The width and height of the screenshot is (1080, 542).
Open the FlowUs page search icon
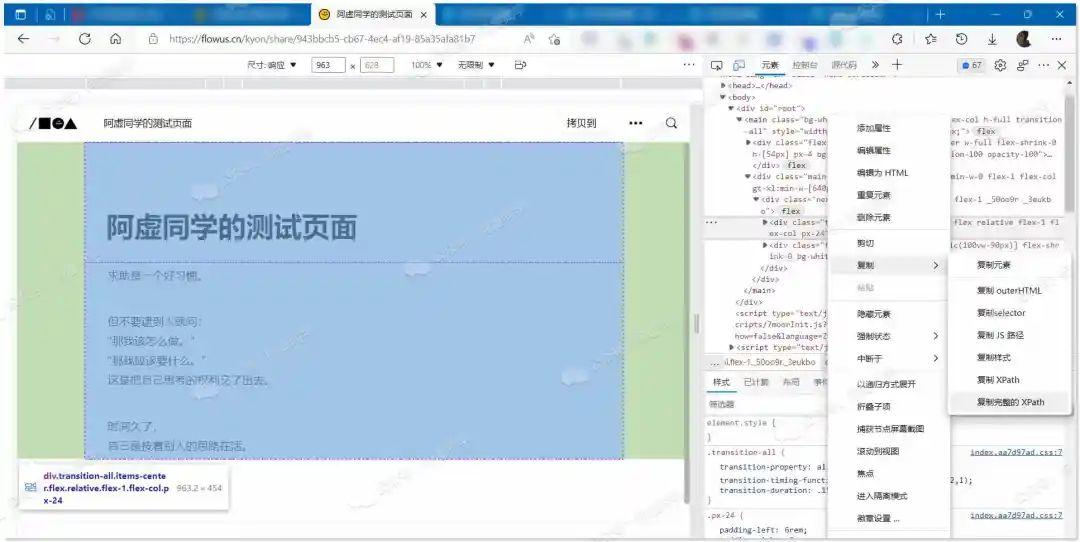[x=672, y=123]
